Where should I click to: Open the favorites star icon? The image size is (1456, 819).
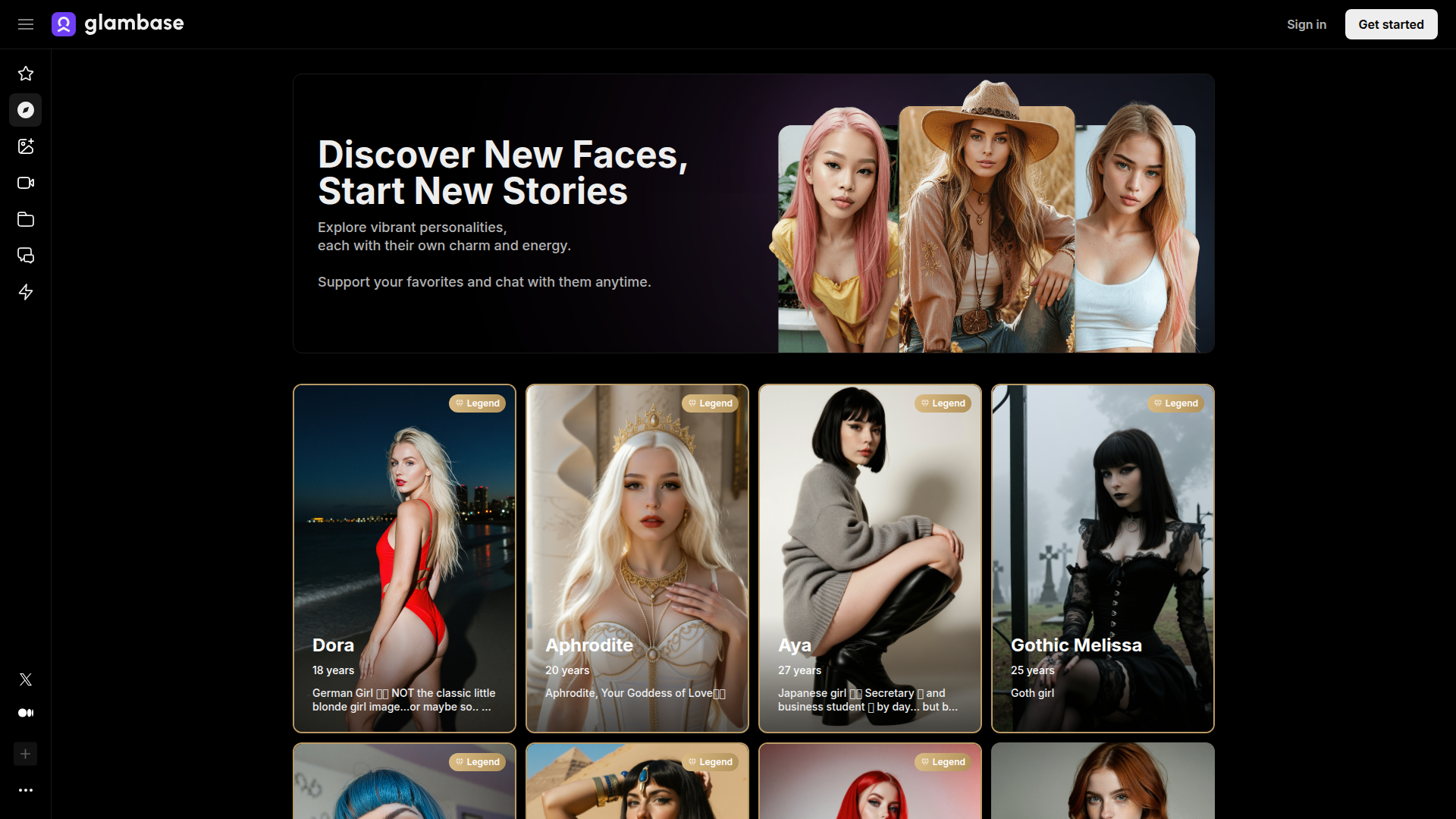coord(26,74)
